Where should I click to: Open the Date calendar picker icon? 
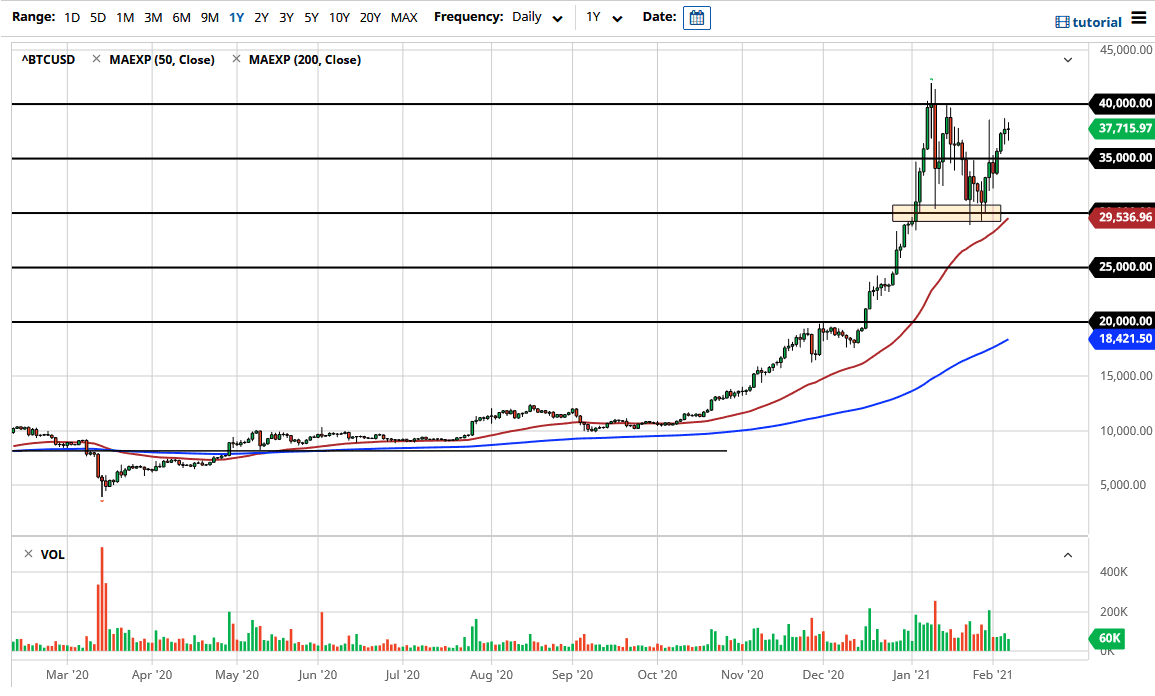(x=696, y=17)
